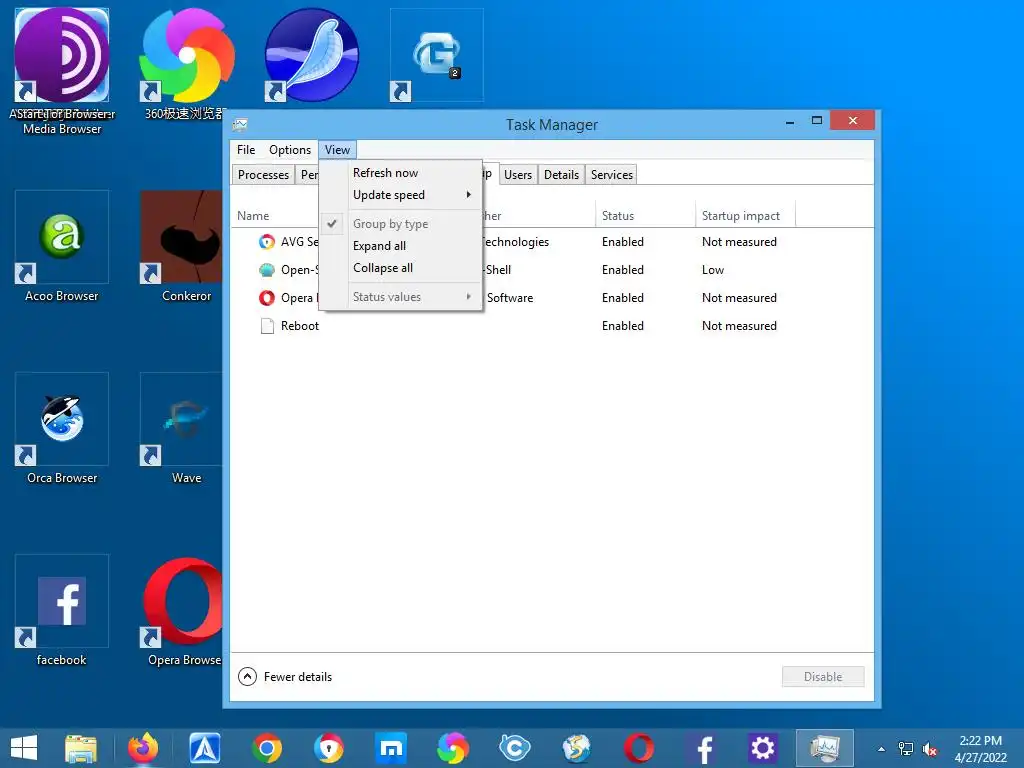Click the muted volume tray icon
The height and width of the screenshot is (768, 1024).
click(x=930, y=748)
